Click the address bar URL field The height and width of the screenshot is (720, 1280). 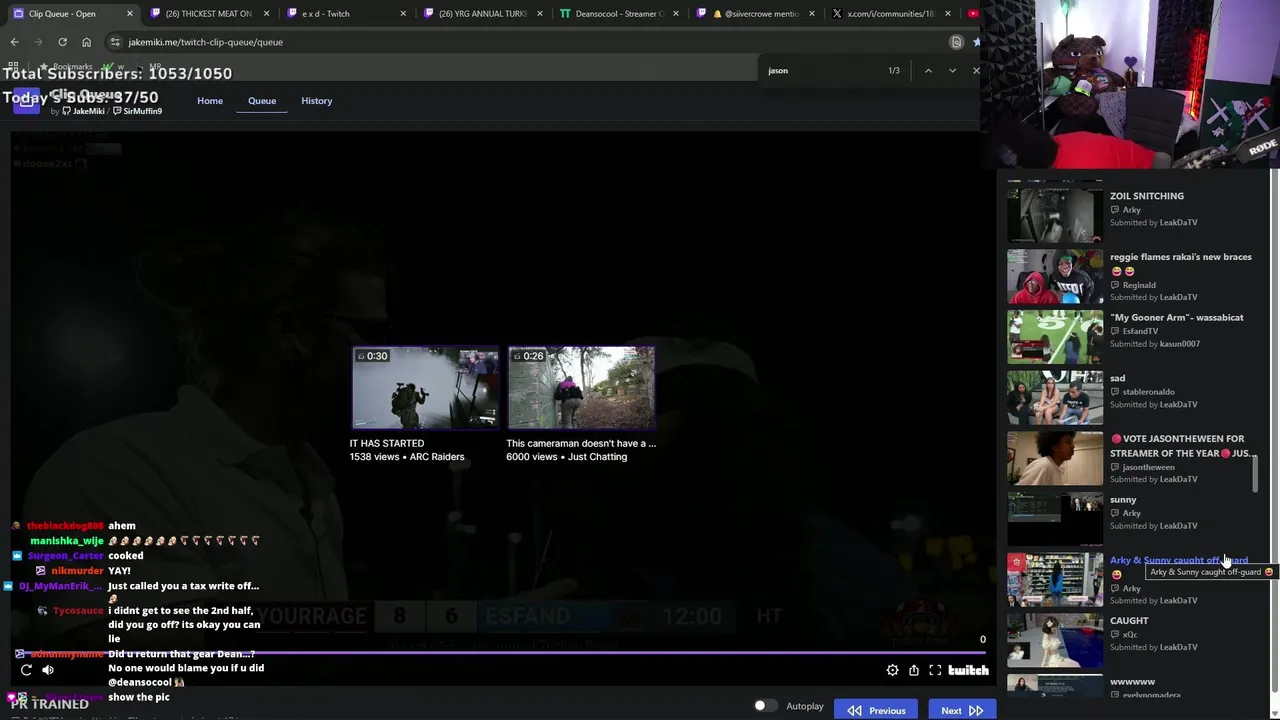click(x=530, y=42)
